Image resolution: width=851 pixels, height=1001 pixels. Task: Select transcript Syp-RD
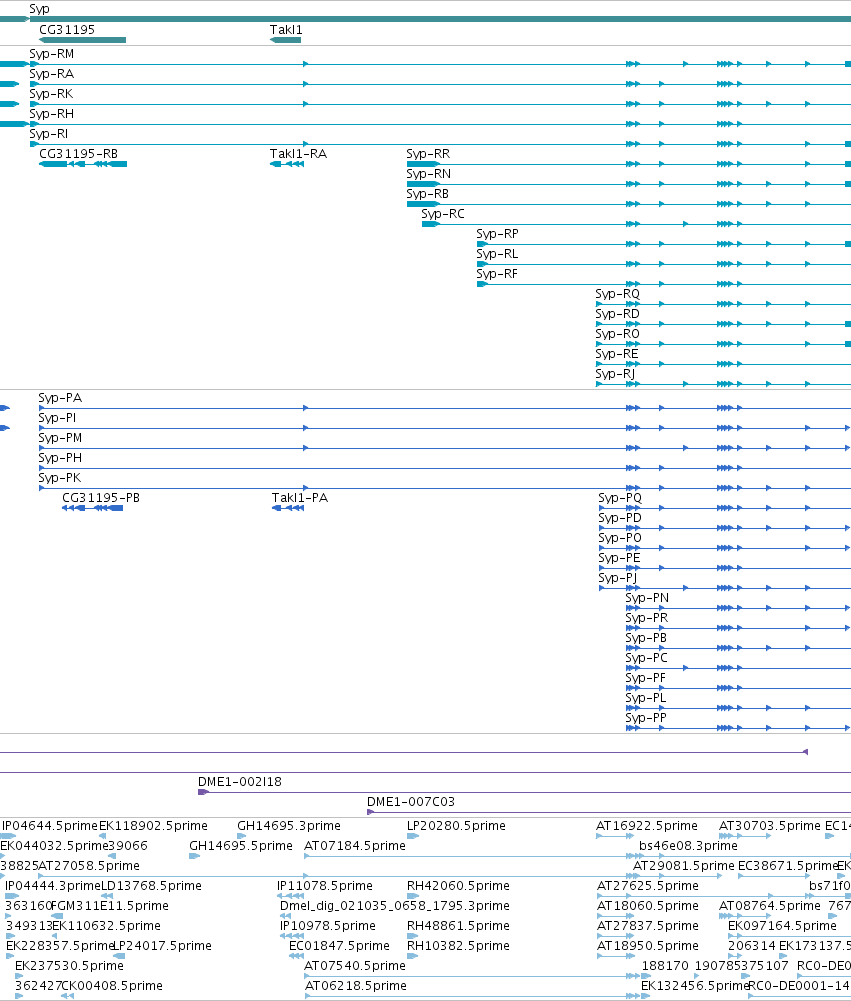(x=617, y=314)
